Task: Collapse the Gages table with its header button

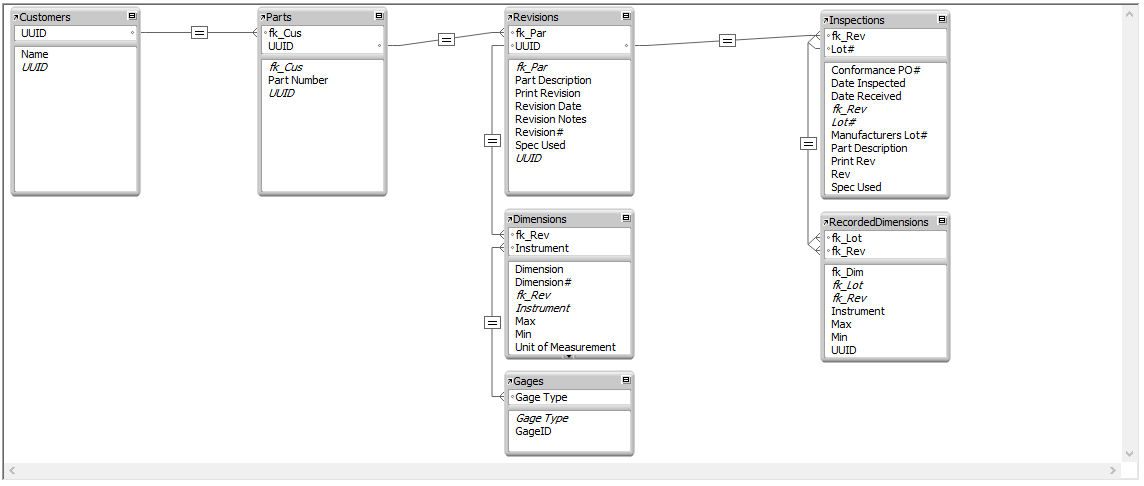Action: point(626,380)
